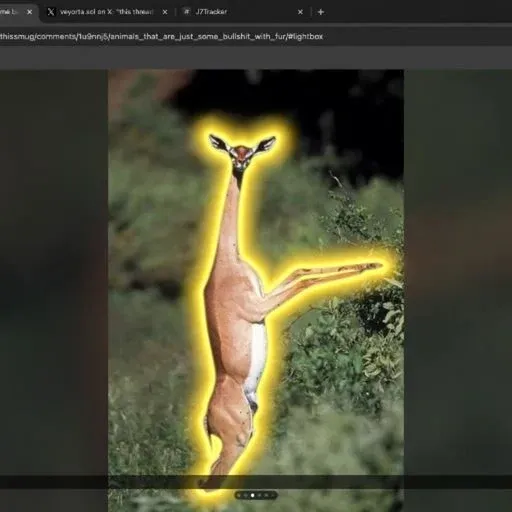Select the dot just after the active dot

point(259,495)
